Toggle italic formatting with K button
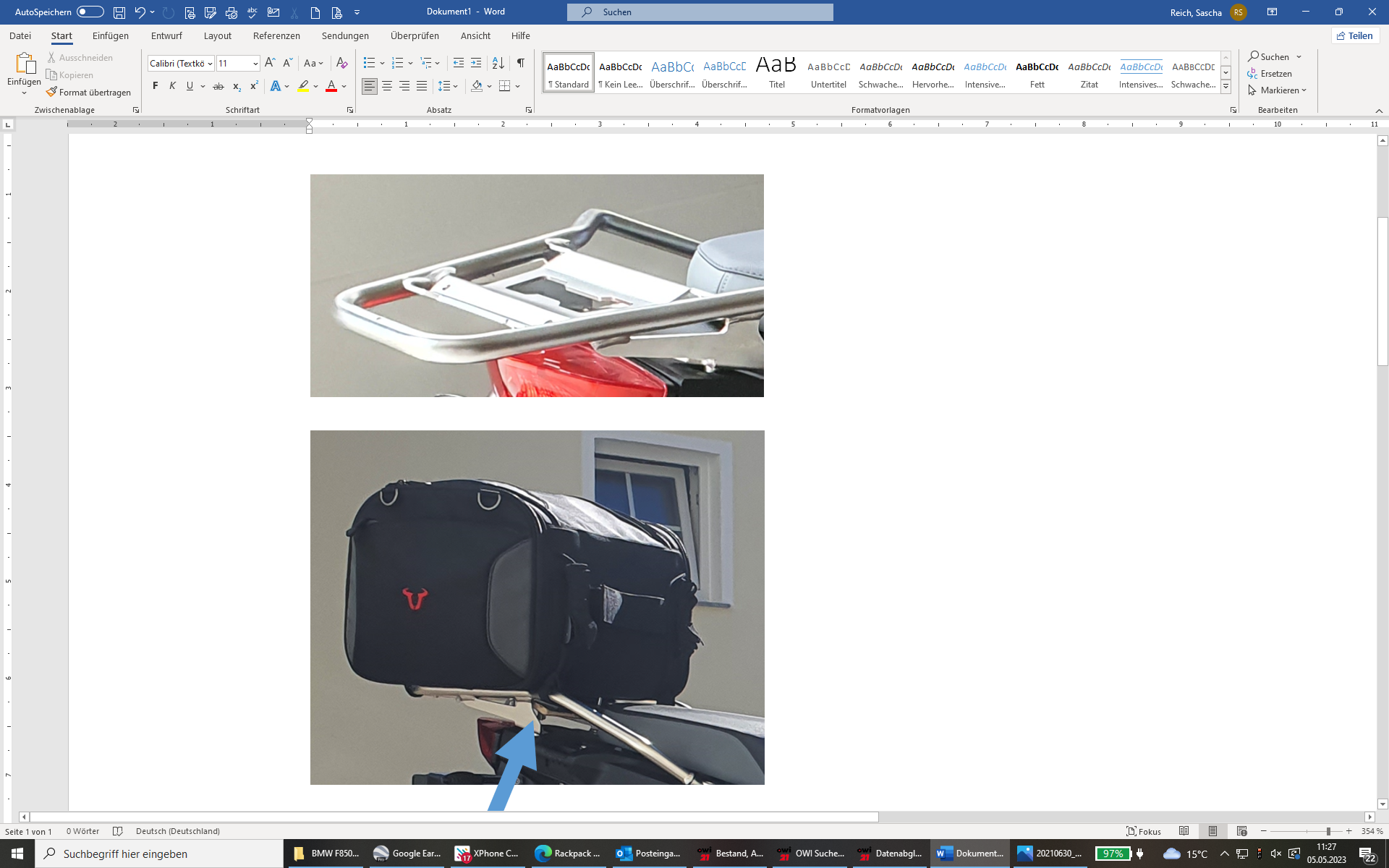1389x868 pixels. pos(172,86)
